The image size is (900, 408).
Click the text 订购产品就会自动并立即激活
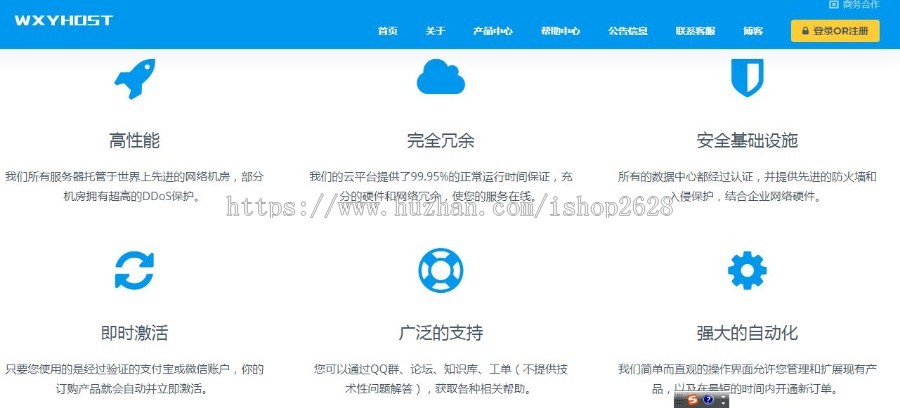[x=134, y=388]
